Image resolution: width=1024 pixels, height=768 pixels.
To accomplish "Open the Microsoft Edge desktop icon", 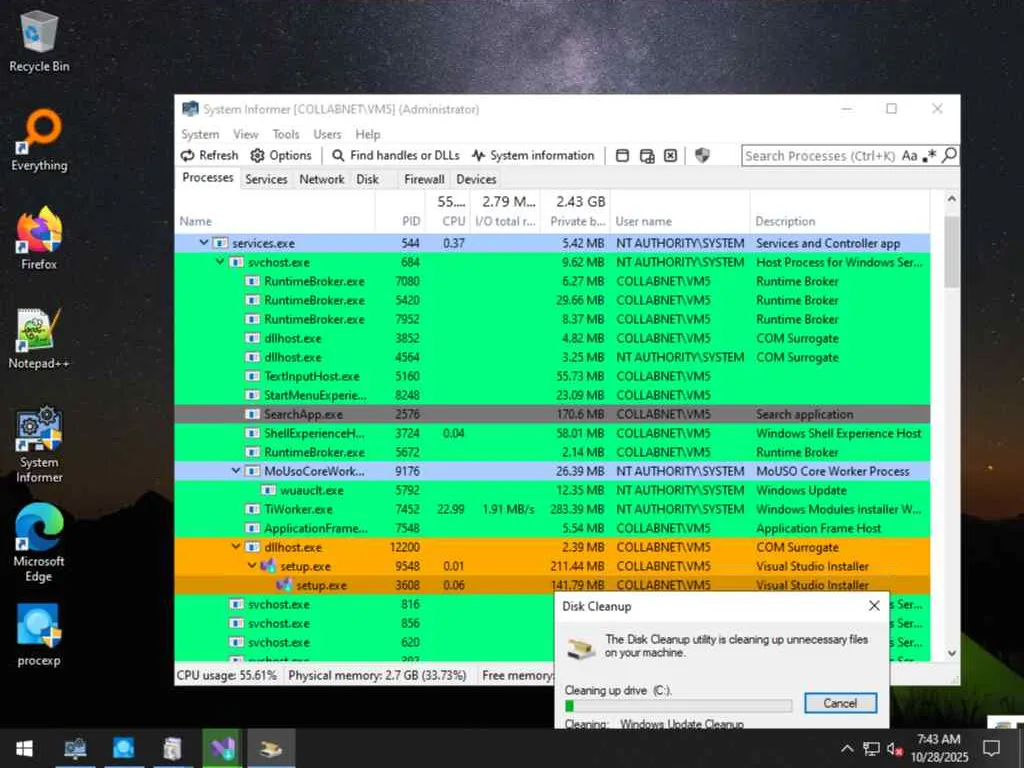I will click(39, 543).
